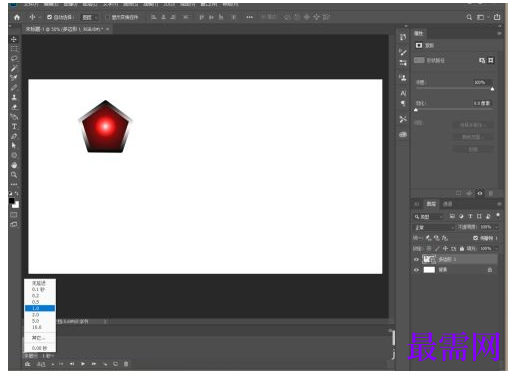Viewport: 519px width, 378px height.
Task: Switch to the Layers tab
Action: [431, 204]
